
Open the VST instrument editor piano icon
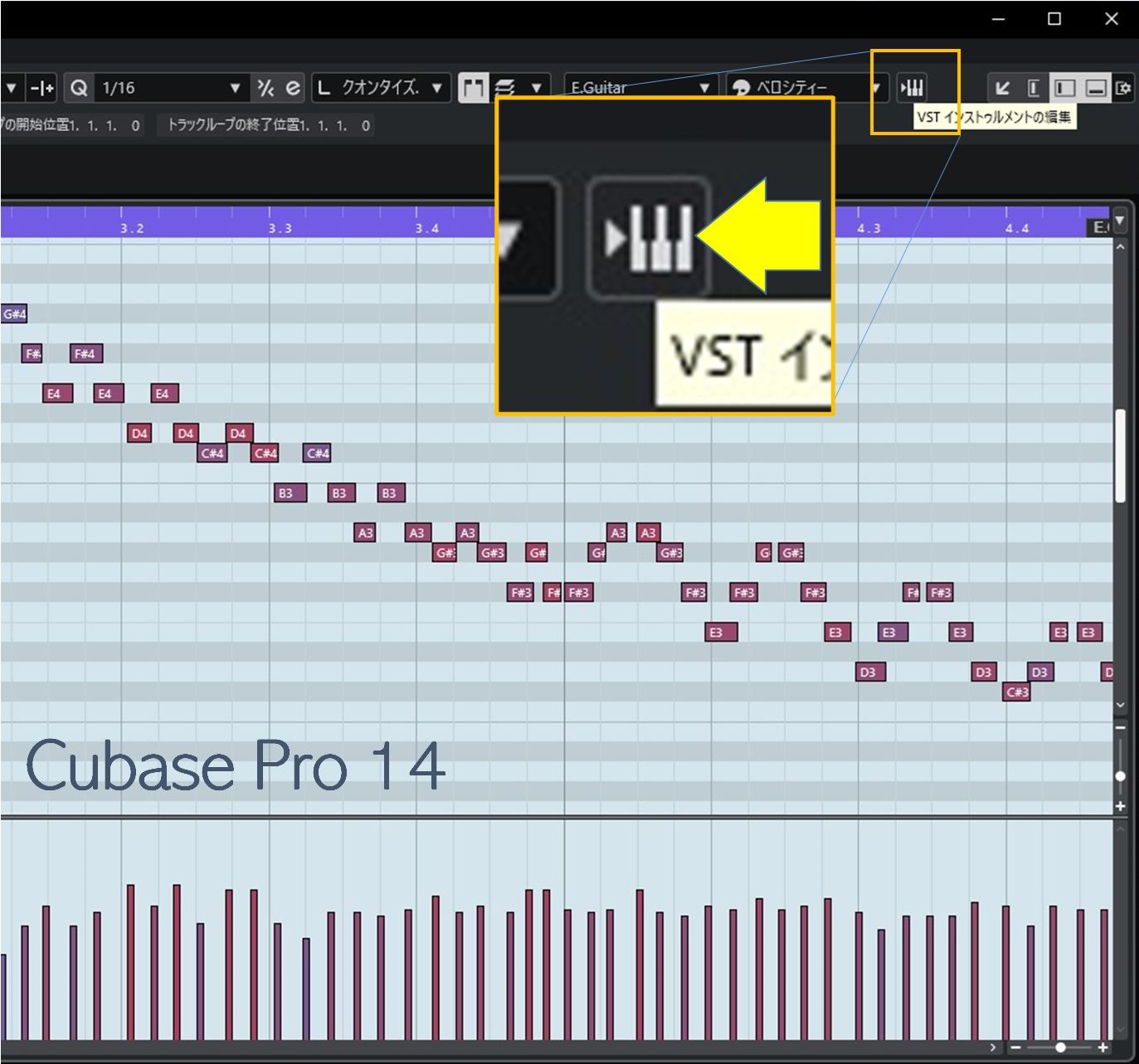pos(912,88)
